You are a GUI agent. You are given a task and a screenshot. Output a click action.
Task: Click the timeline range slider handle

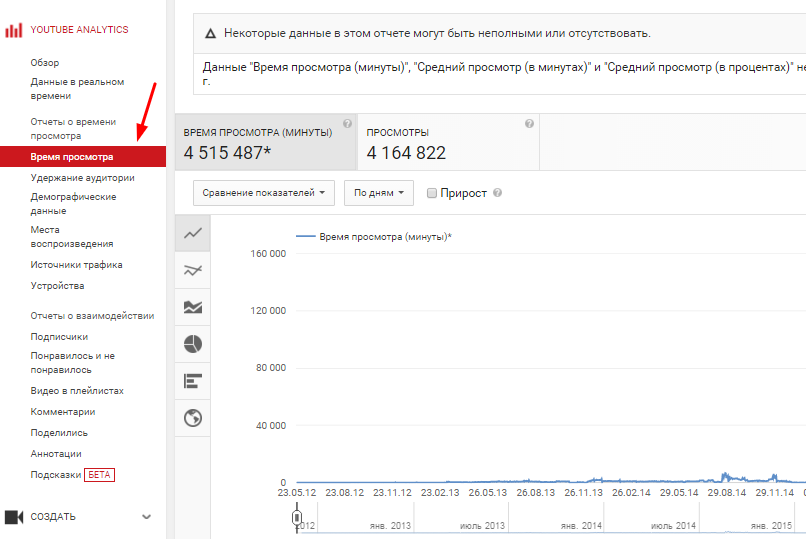click(297, 517)
